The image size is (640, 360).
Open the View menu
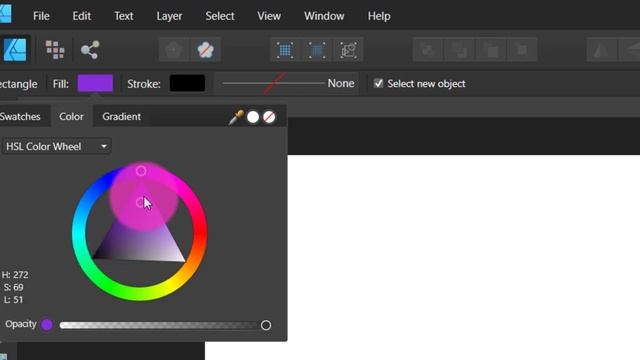269,16
